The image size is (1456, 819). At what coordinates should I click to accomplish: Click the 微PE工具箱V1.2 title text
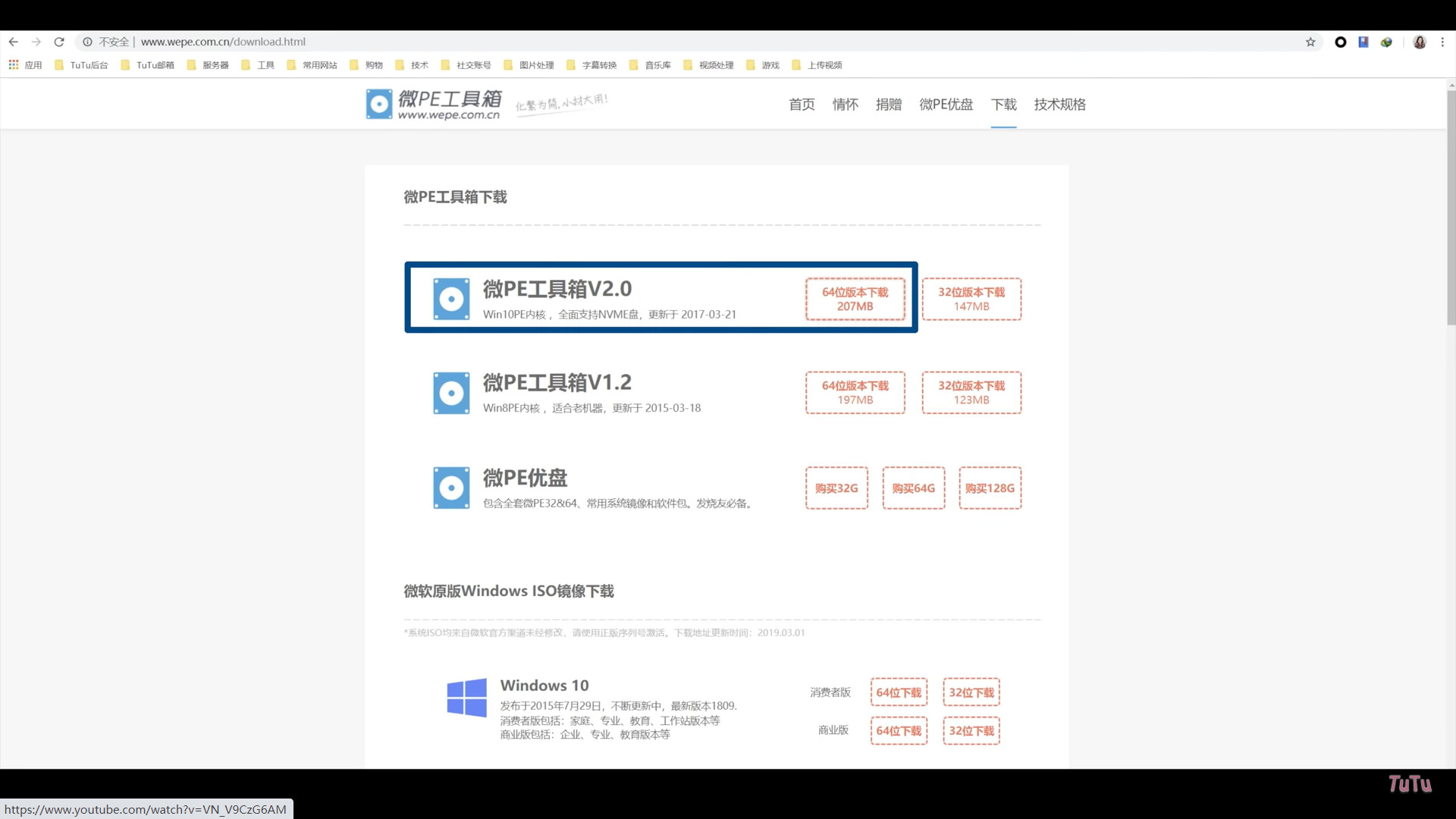(x=557, y=383)
